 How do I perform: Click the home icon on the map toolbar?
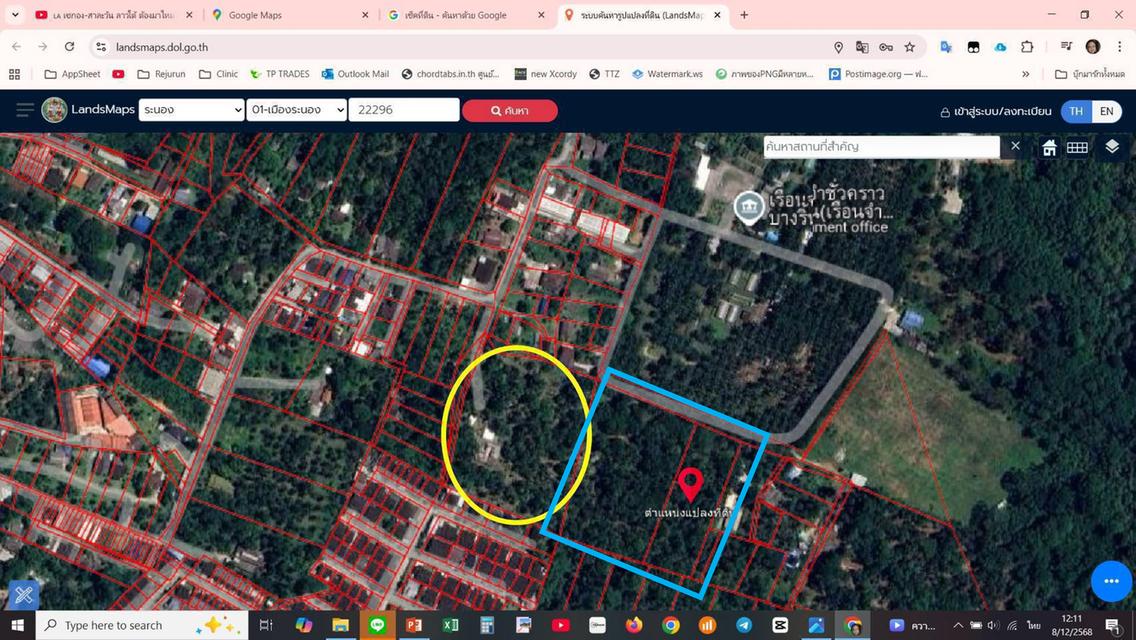[1049, 148]
